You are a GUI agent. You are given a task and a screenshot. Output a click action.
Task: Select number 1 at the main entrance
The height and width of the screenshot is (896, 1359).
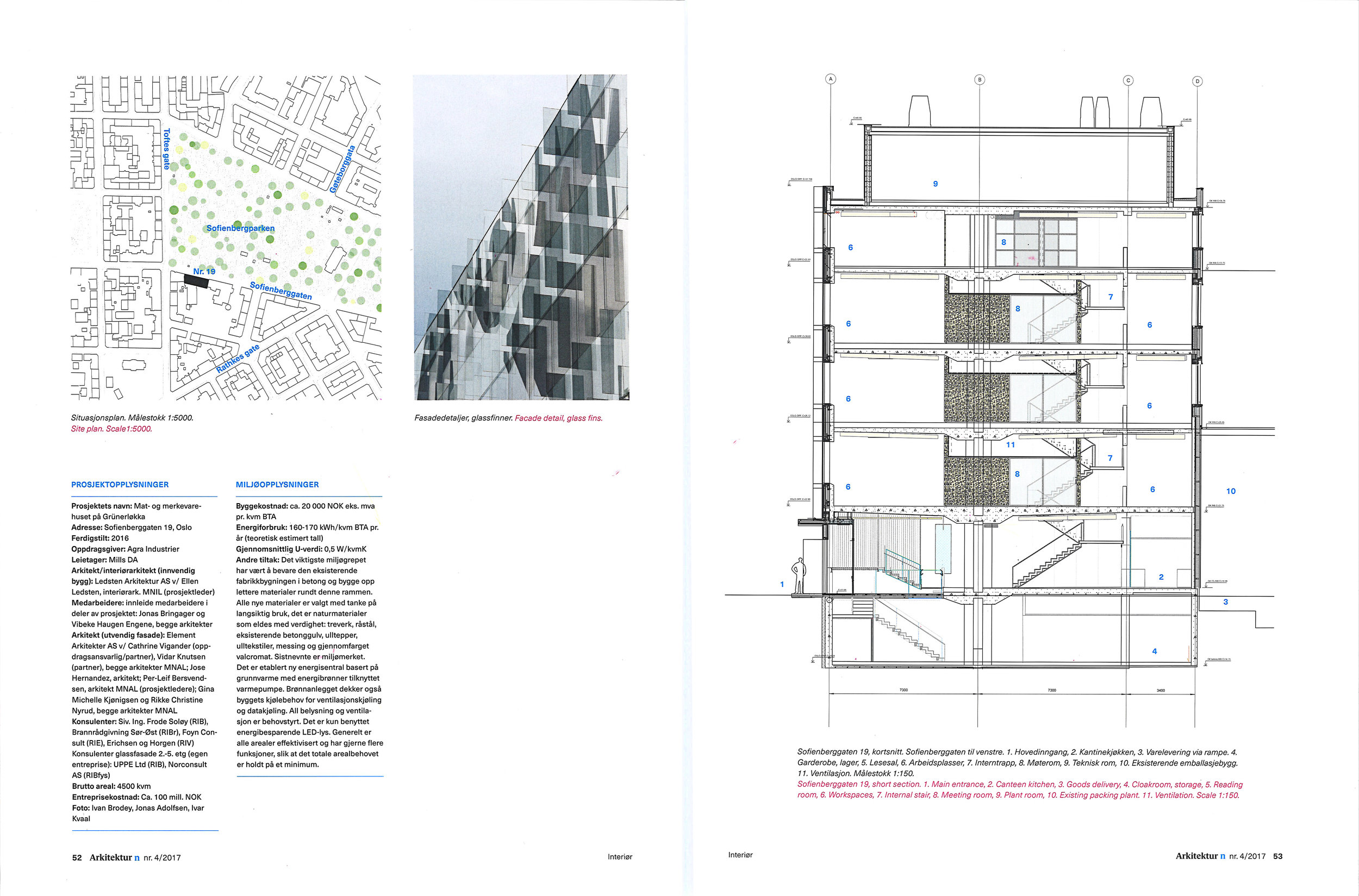click(x=782, y=584)
